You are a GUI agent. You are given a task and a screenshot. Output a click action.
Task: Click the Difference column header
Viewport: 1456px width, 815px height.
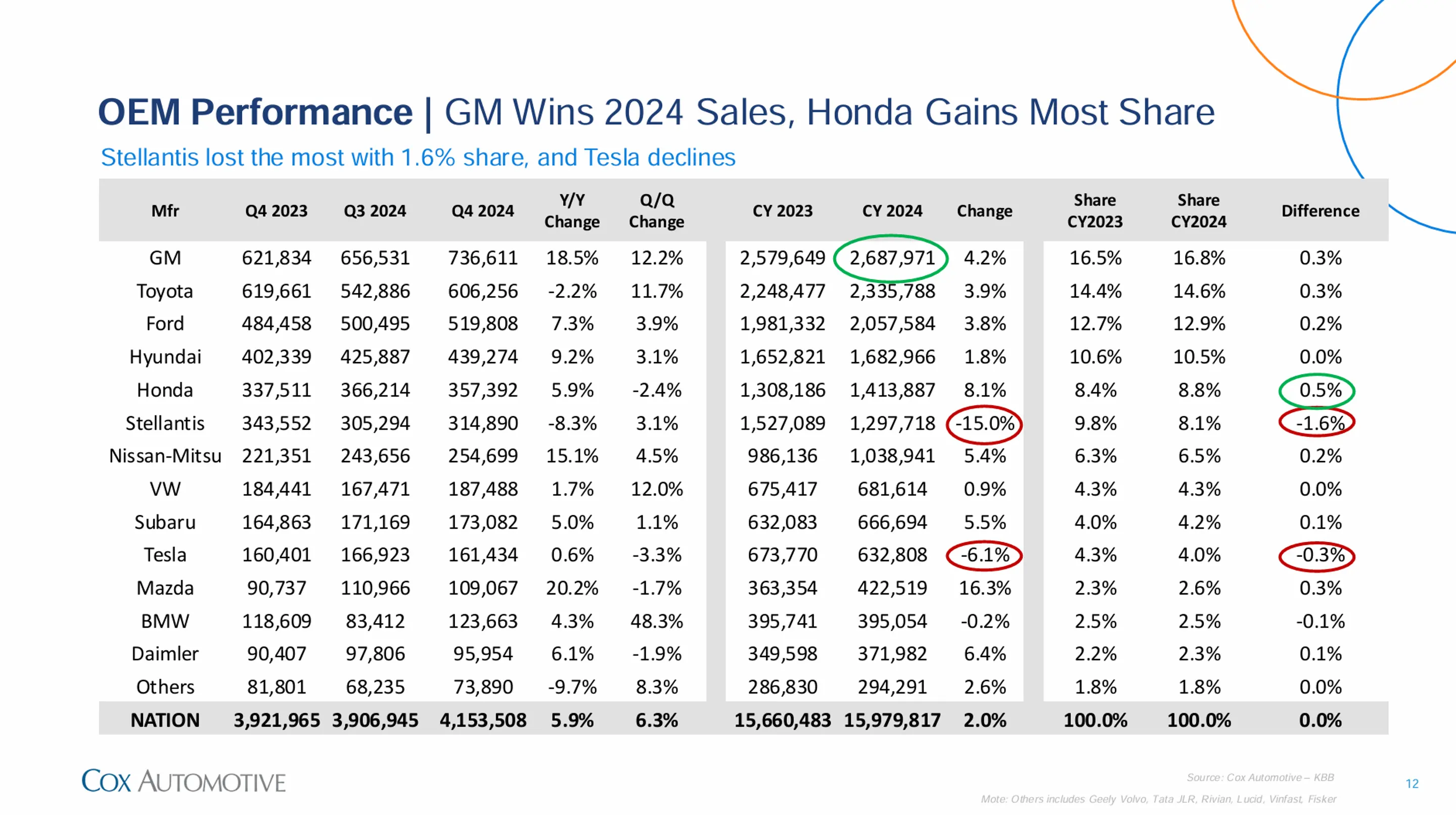(1320, 211)
